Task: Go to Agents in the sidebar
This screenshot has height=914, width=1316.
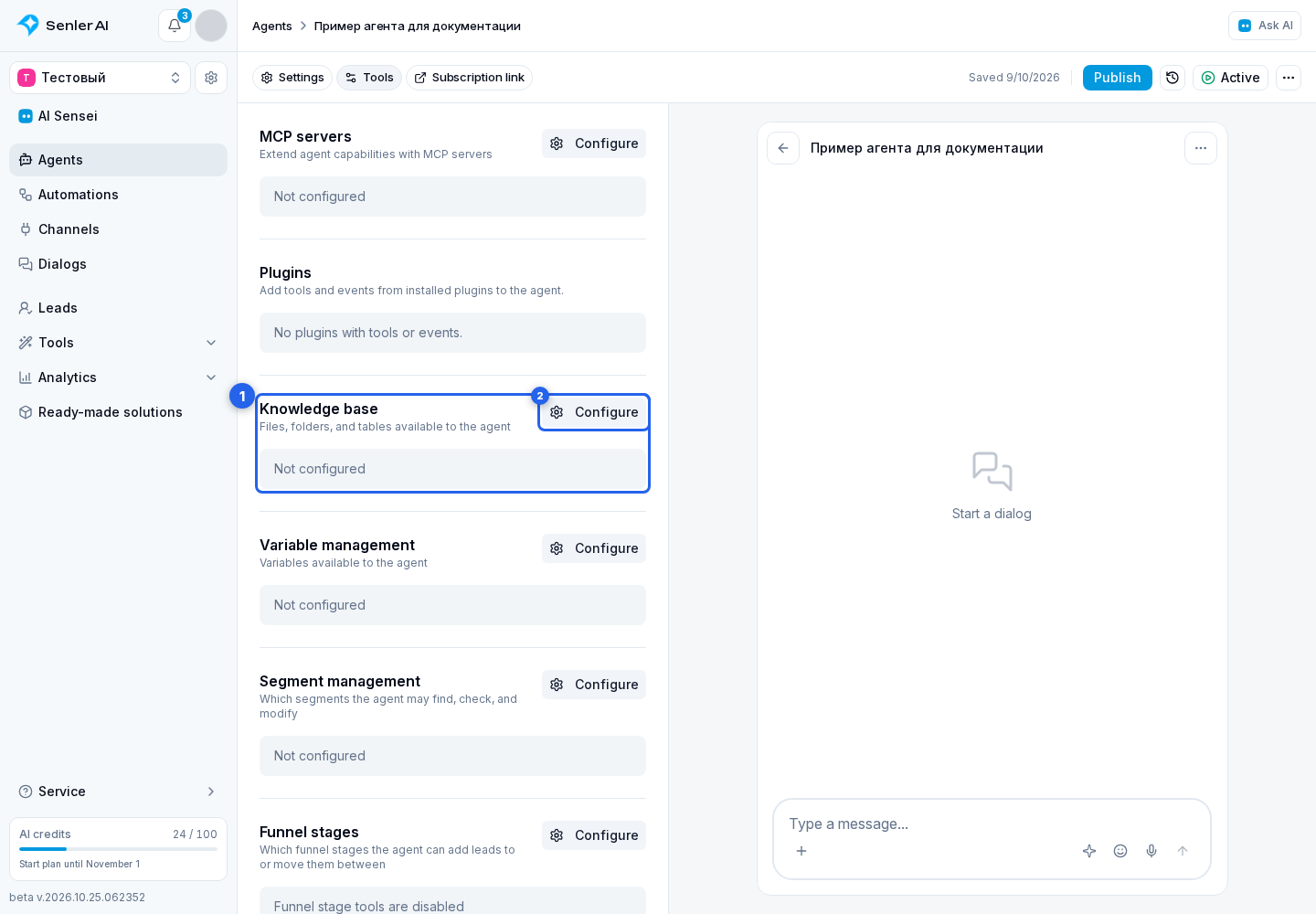Action: 118,160
